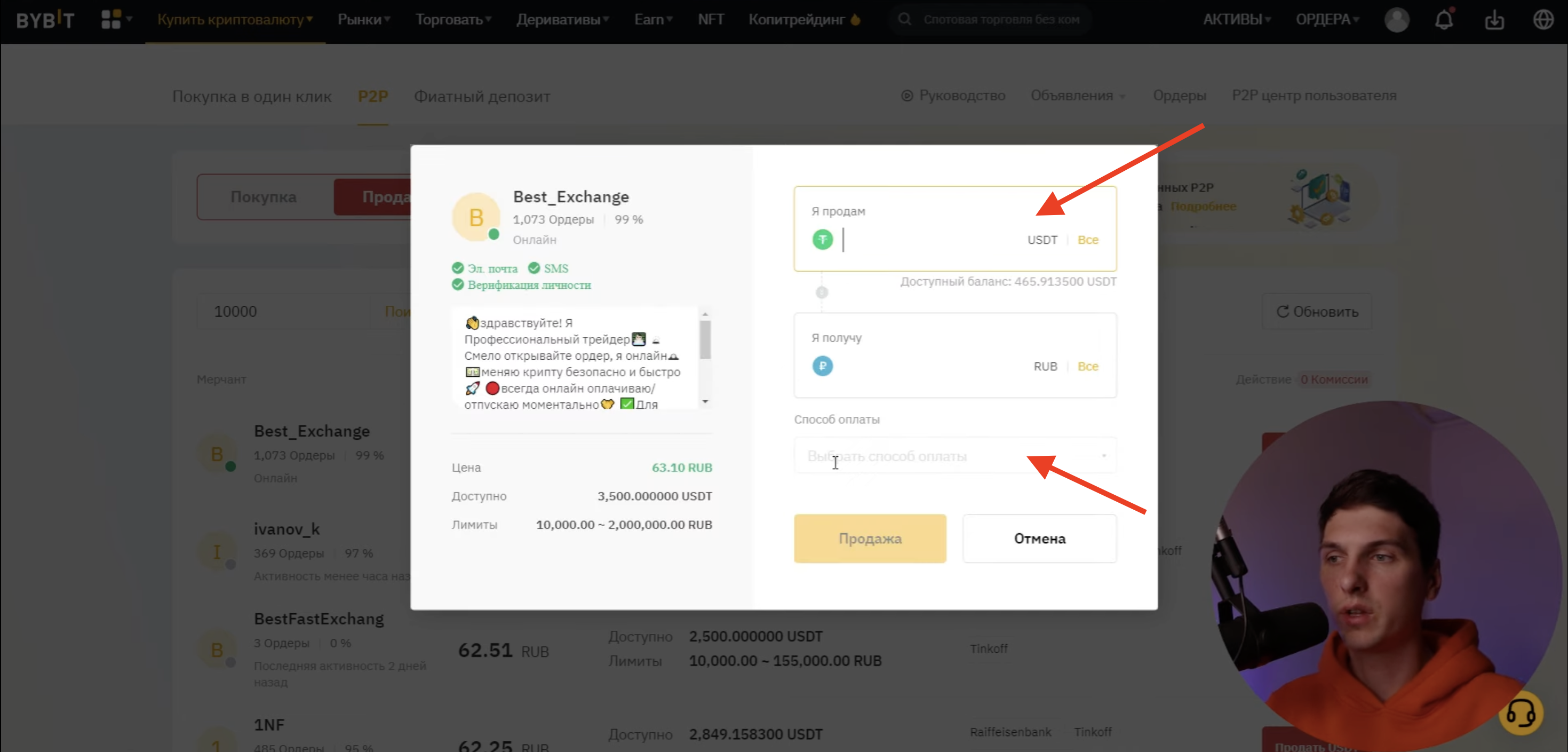Expand the Торговать menu
1568x752 pixels.
tap(453, 20)
